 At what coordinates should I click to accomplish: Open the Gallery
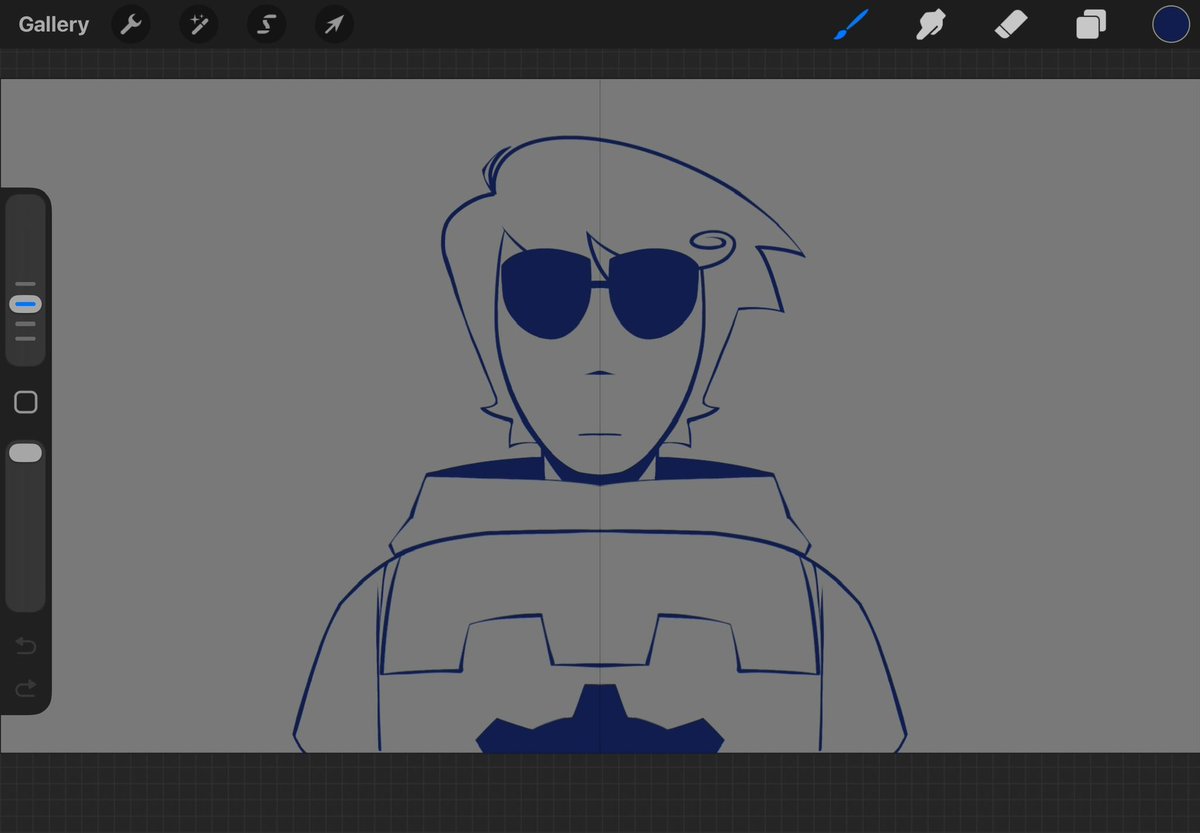[53, 24]
